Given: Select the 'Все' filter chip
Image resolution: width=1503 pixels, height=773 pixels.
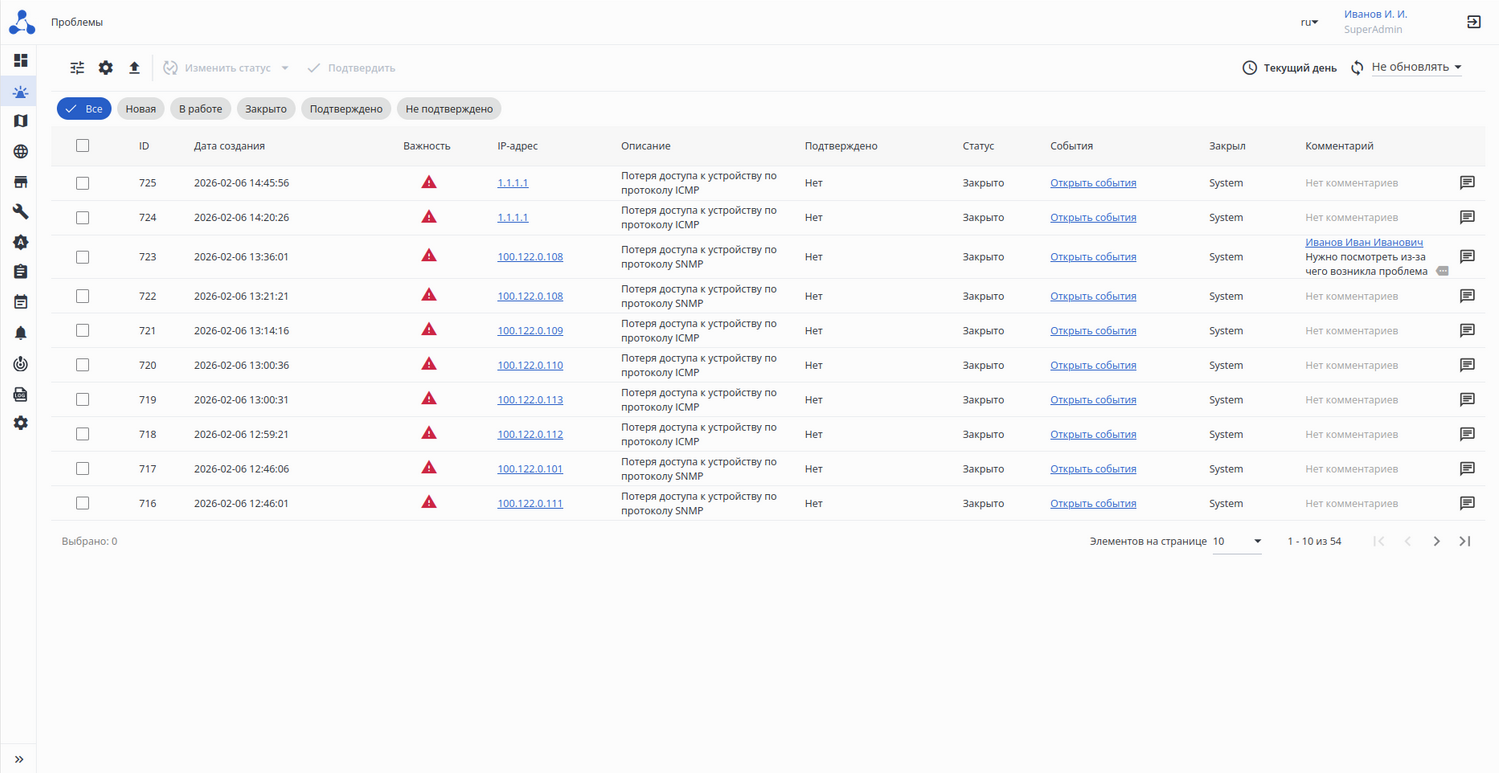Looking at the screenshot, I should [84, 109].
